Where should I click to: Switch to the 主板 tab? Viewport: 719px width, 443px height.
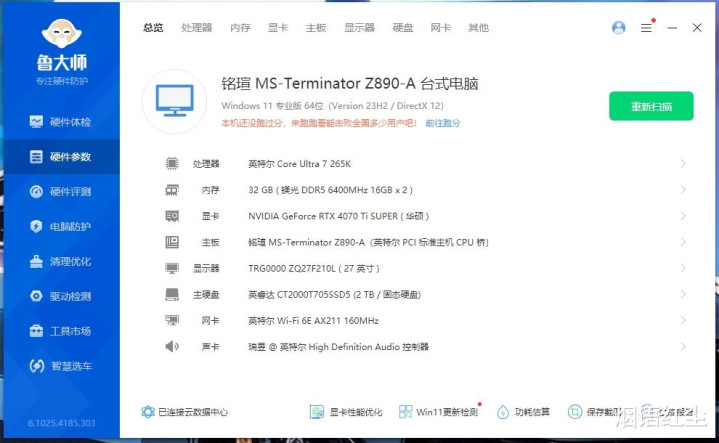(316, 28)
